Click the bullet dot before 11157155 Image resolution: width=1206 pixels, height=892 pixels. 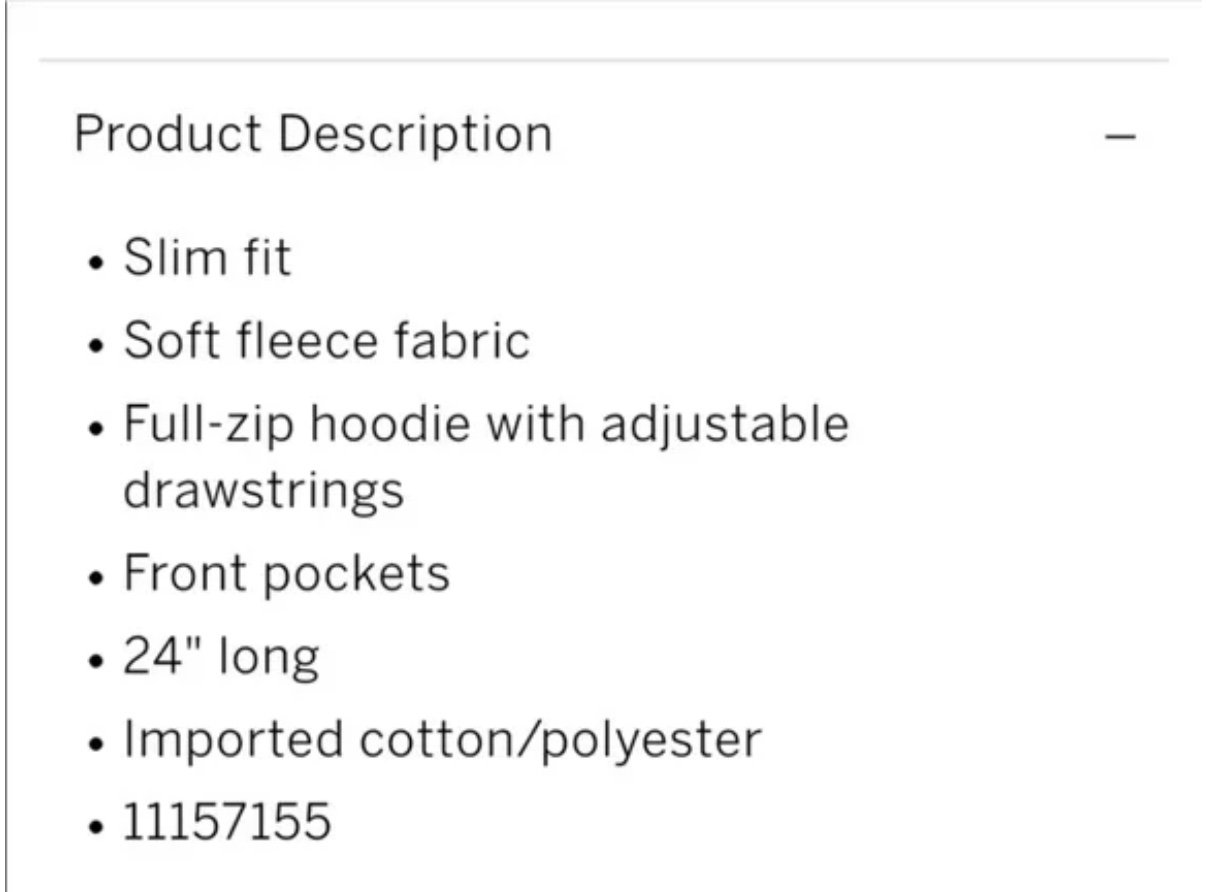pyautogui.click(x=96, y=829)
